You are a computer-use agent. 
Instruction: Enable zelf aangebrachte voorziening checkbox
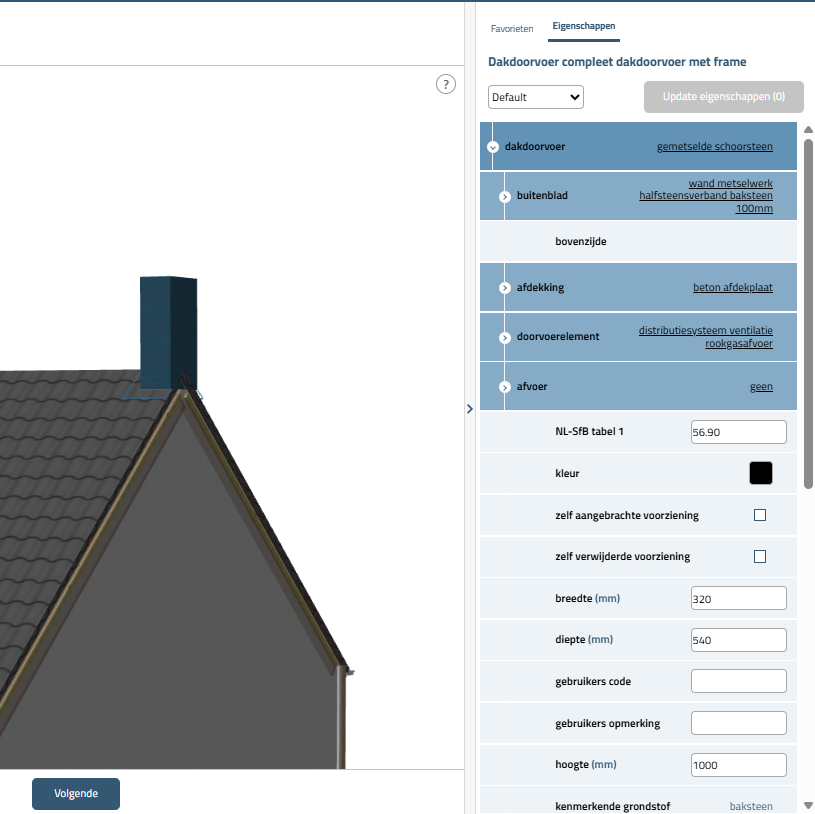(x=759, y=515)
